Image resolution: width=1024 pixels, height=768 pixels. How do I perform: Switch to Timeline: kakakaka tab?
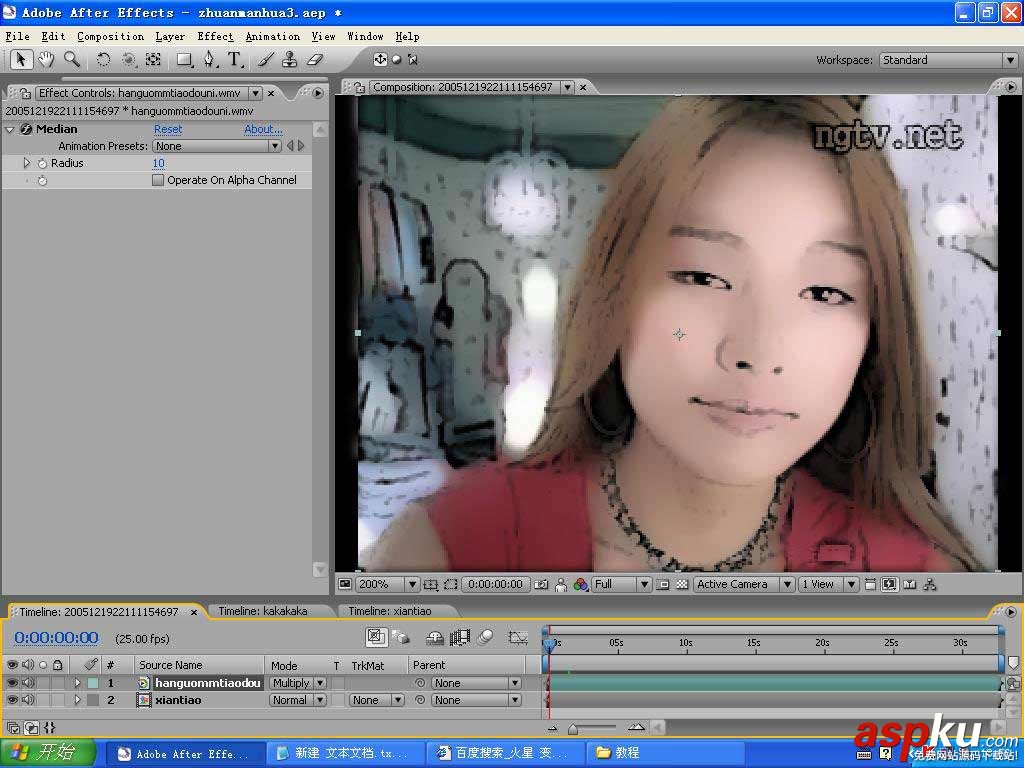coord(263,611)
